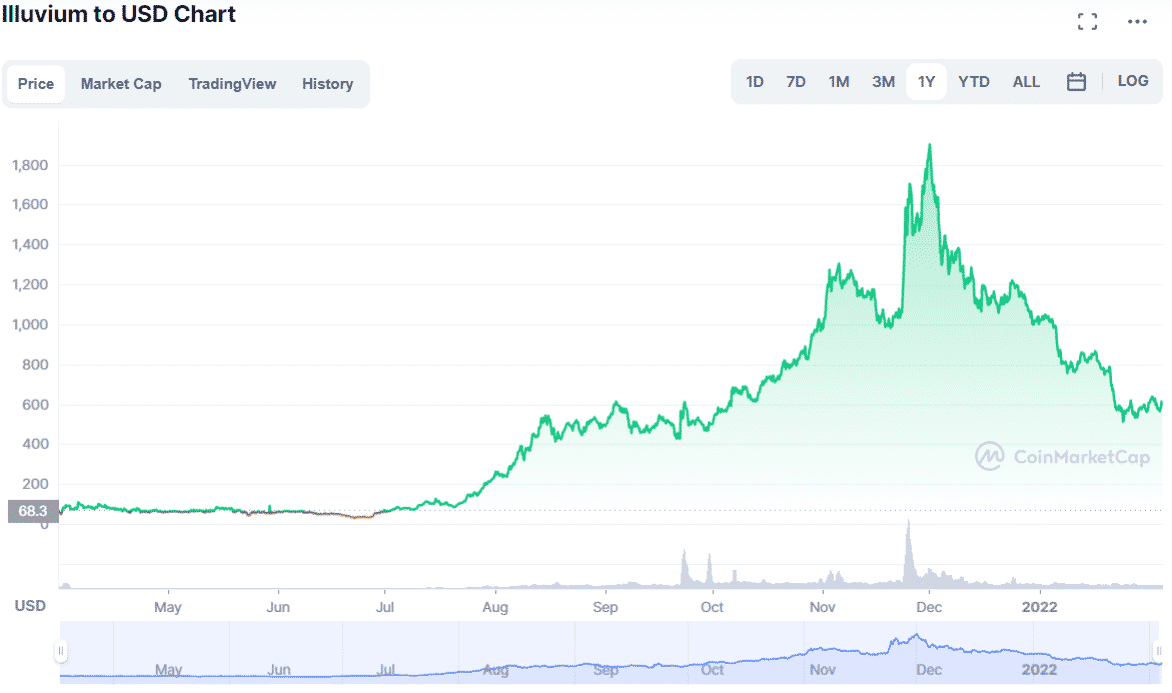The height and width of the screenshot is (693, 1172).
Task: Click the 1,200 y-axis label
Action: 30,284
